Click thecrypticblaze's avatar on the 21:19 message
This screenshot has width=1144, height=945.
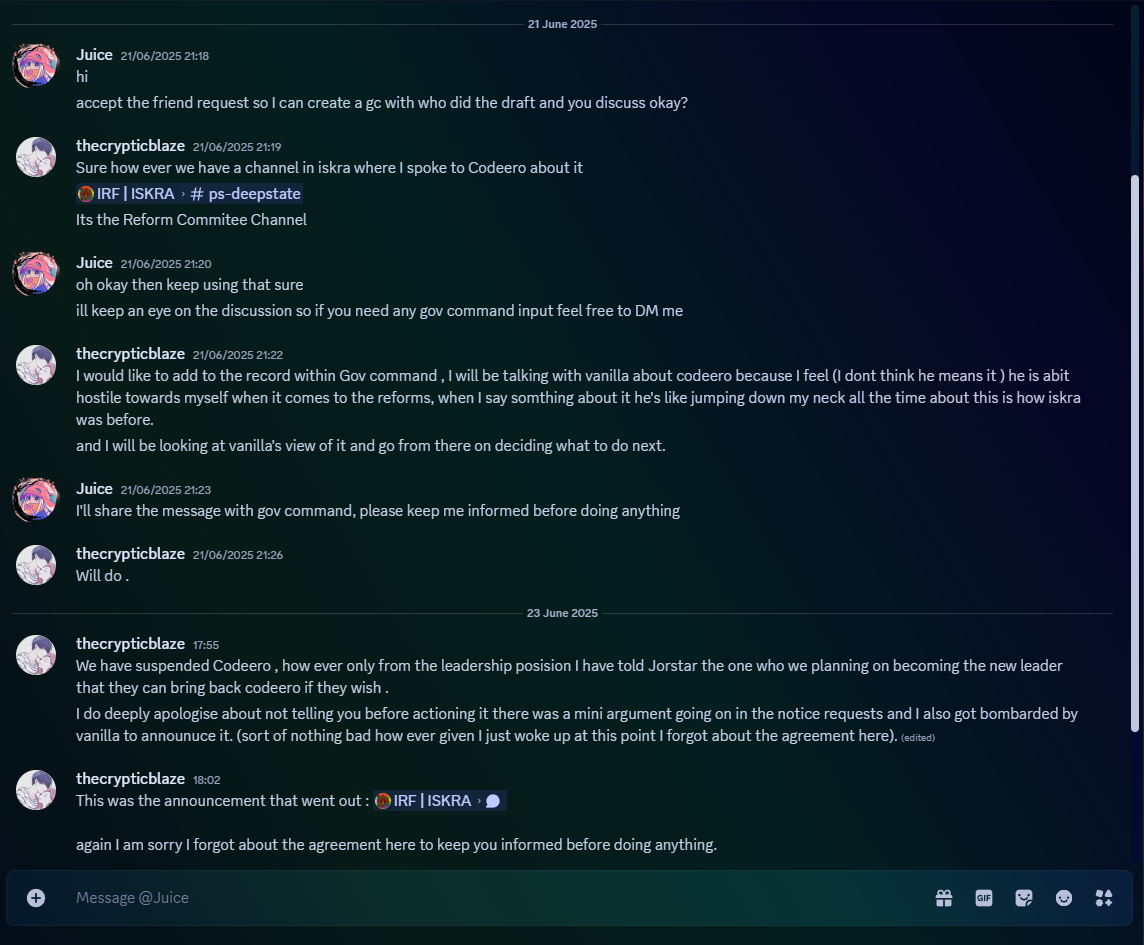(x=36, y=157)
